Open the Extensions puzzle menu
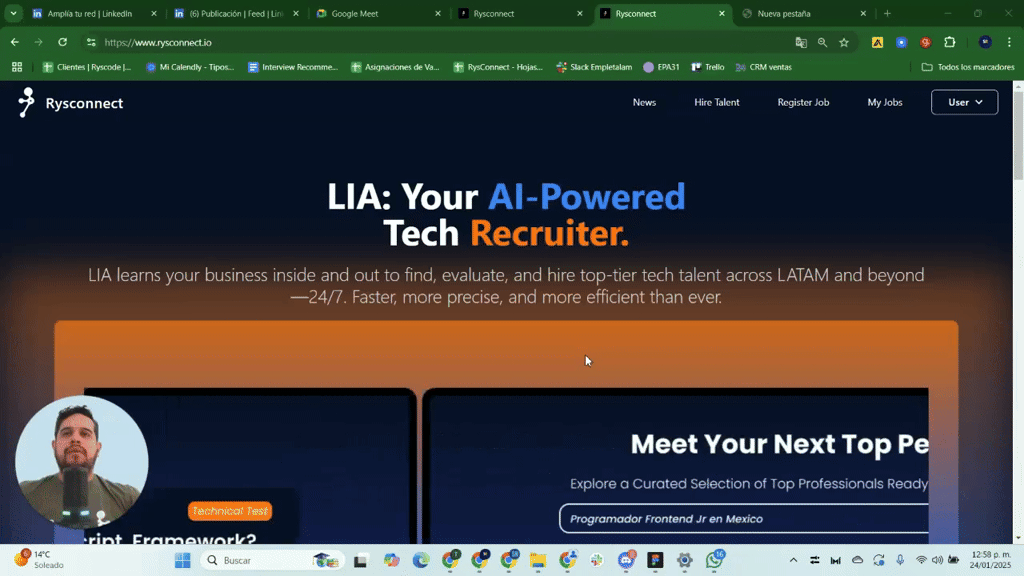The image size is (1024, 576). 950,42
